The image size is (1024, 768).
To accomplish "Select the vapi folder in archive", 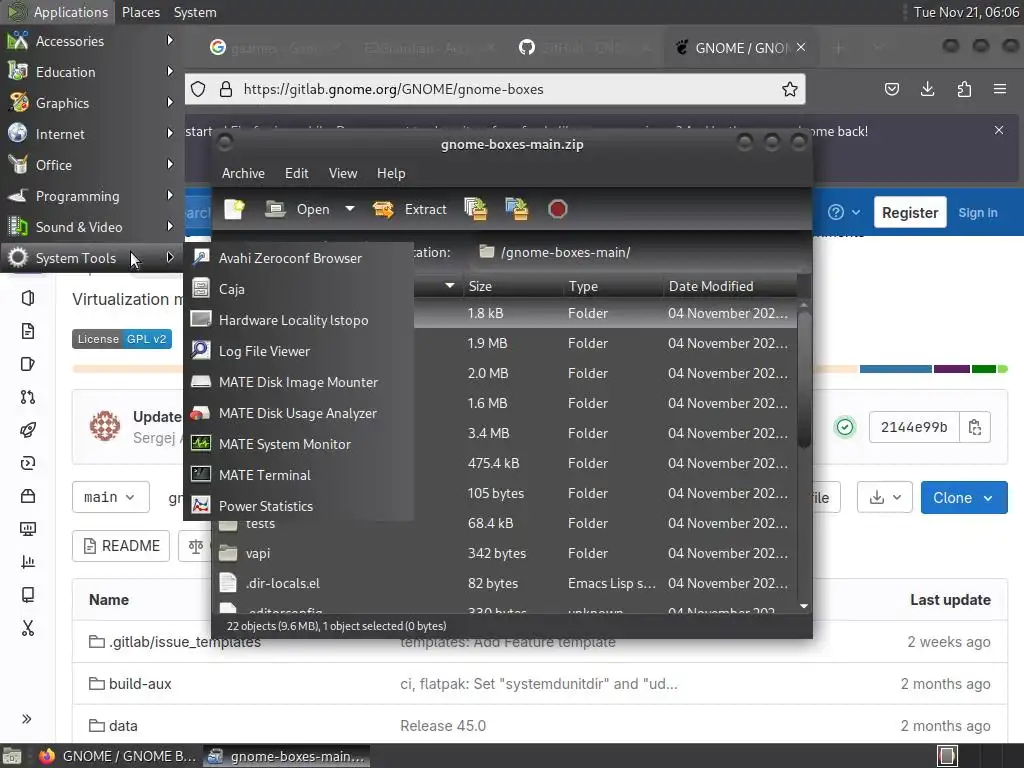I will click(x=504, y=553).
